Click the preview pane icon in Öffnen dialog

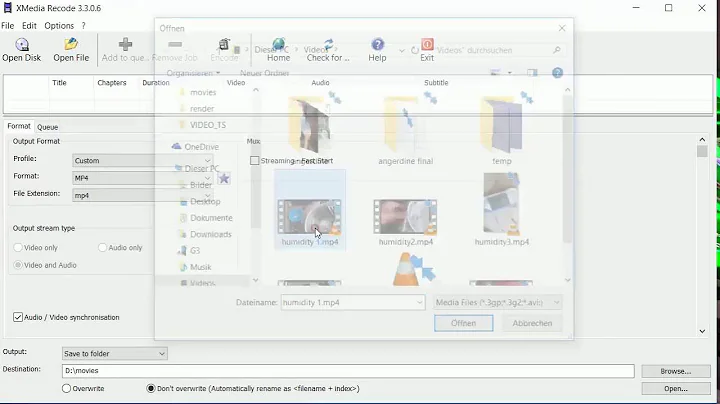point(532,73)
